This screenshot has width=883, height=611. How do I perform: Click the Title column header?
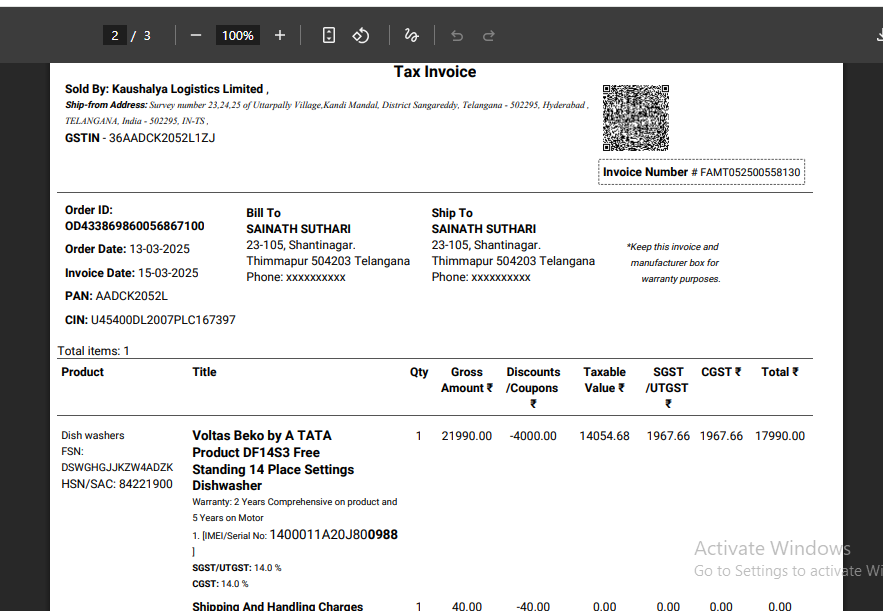click(204, 372)
